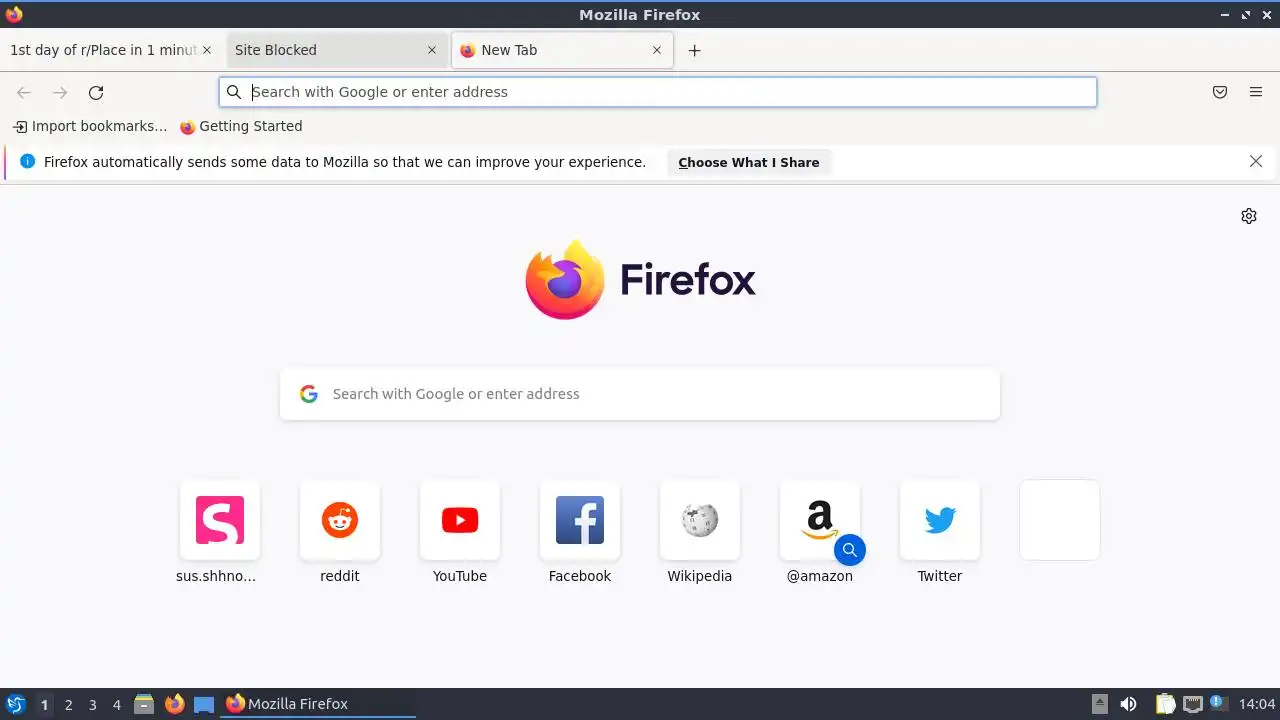Open the @amazon search shortcut tile
The height and width of the screenshot is (720, 1280).
click(x=820, y=520)
